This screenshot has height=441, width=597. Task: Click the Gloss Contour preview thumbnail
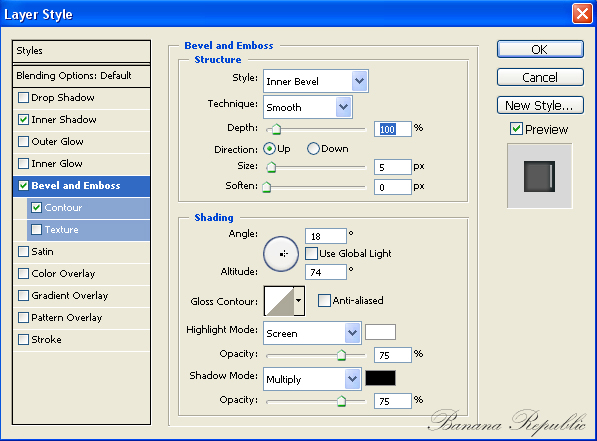[x=279, y=301]
